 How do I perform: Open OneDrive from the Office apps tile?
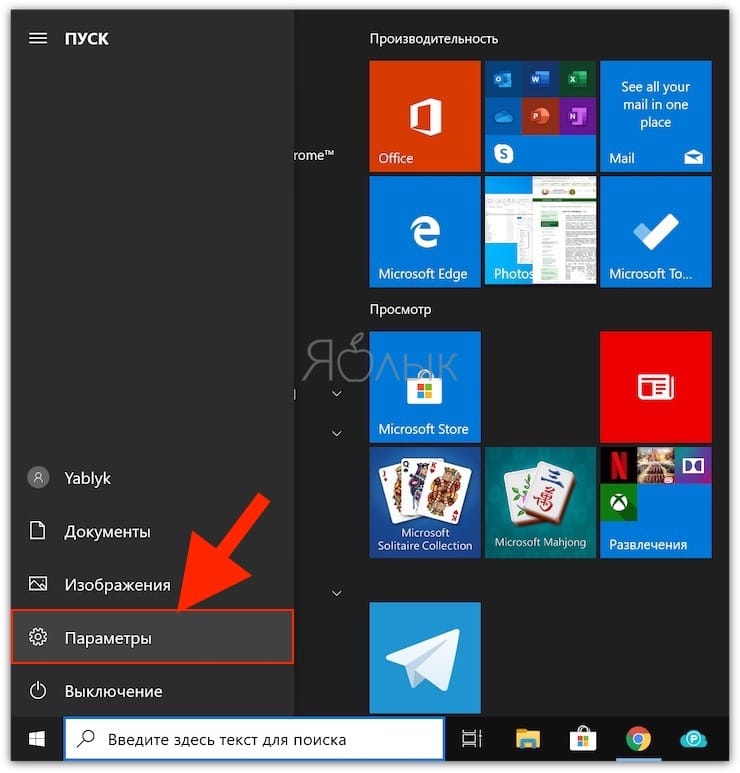click(x=503, y=116)
